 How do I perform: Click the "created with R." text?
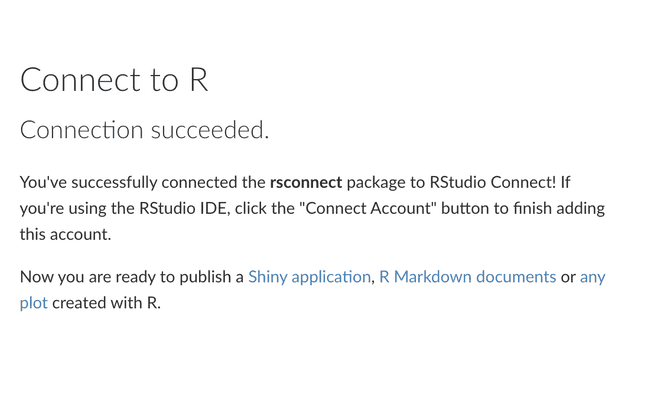point(107,303)
